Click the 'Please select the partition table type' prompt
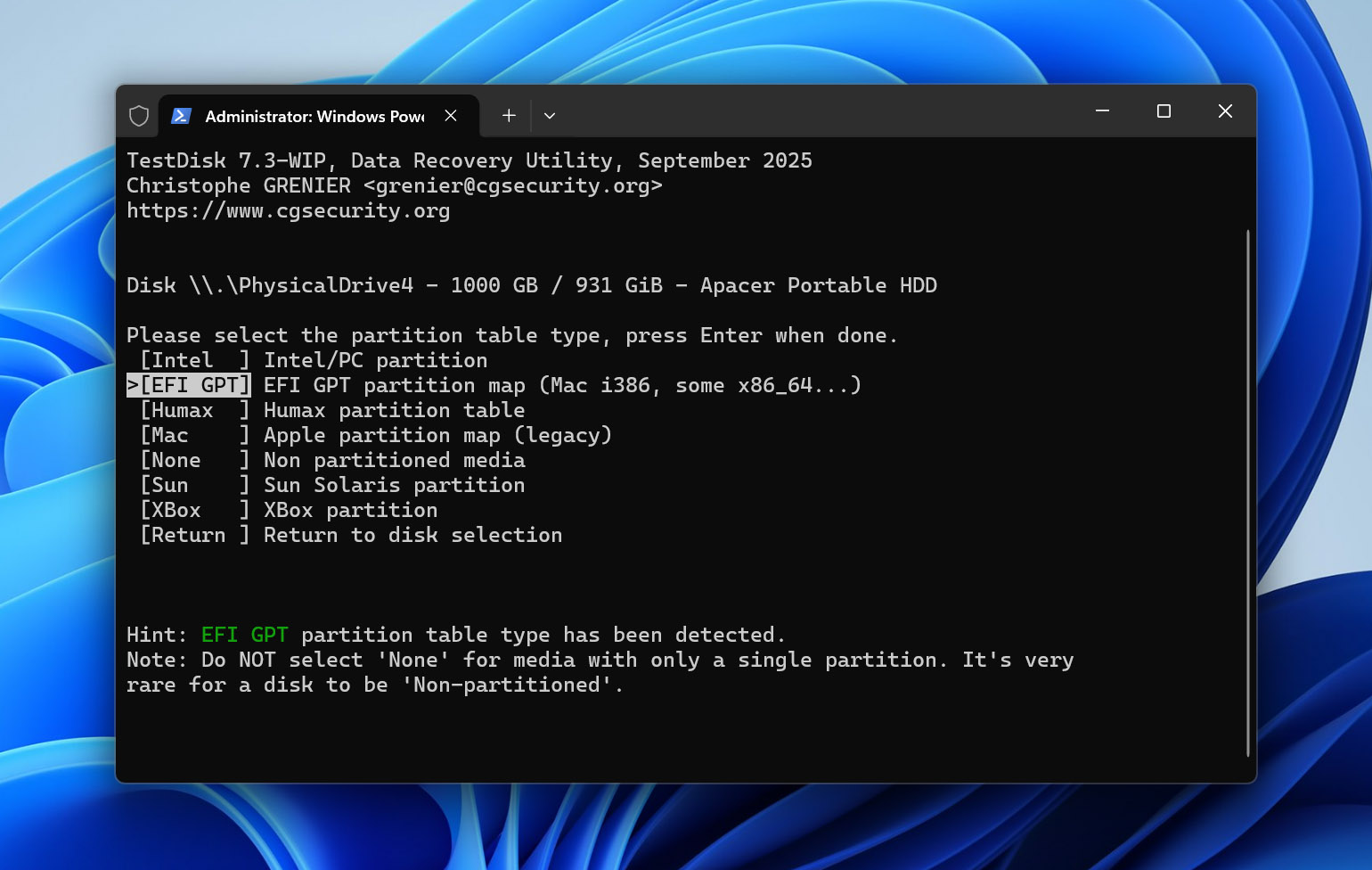 pos(512,335)
